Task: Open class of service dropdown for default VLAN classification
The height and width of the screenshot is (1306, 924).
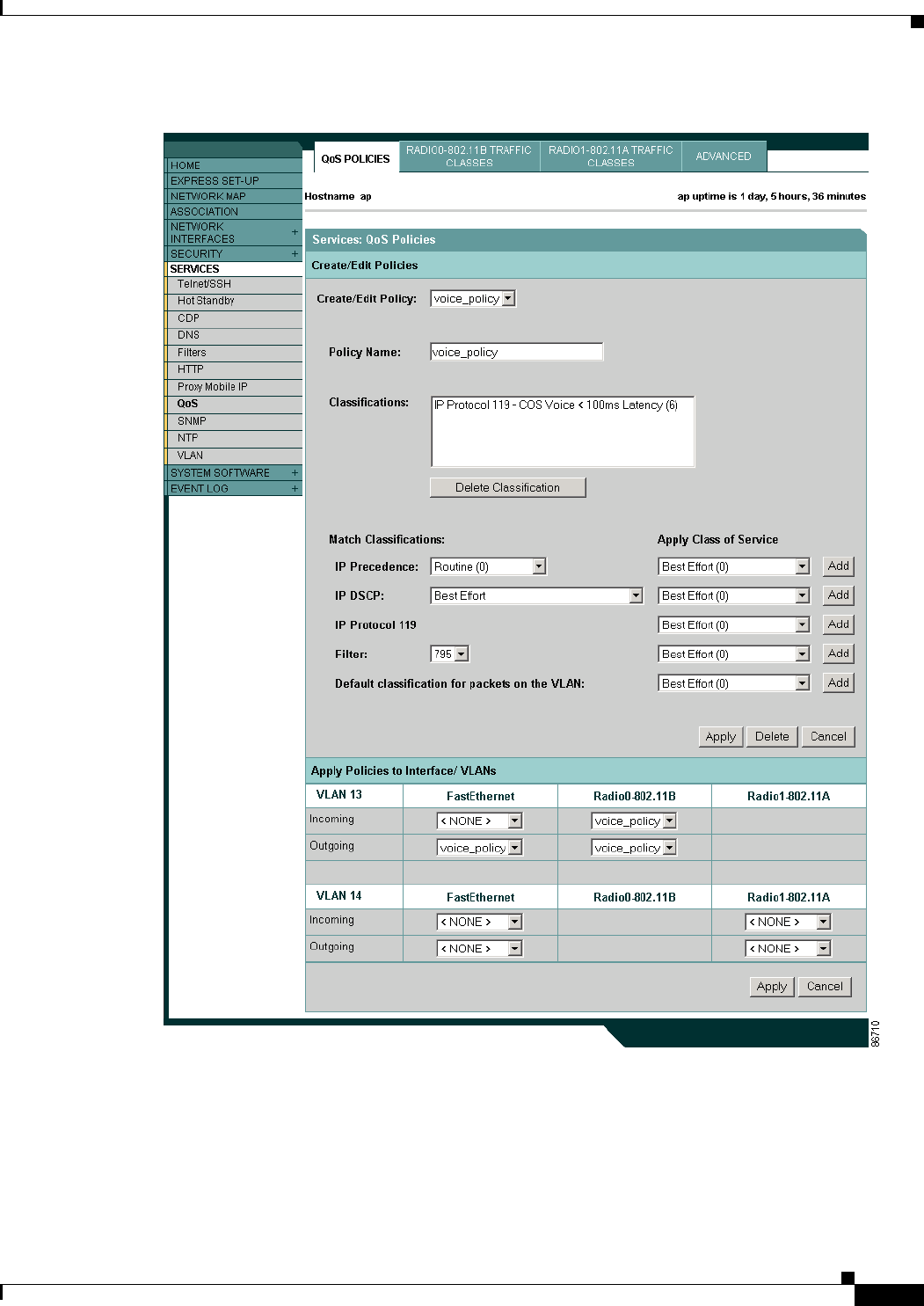Action: tap(733, 683)
